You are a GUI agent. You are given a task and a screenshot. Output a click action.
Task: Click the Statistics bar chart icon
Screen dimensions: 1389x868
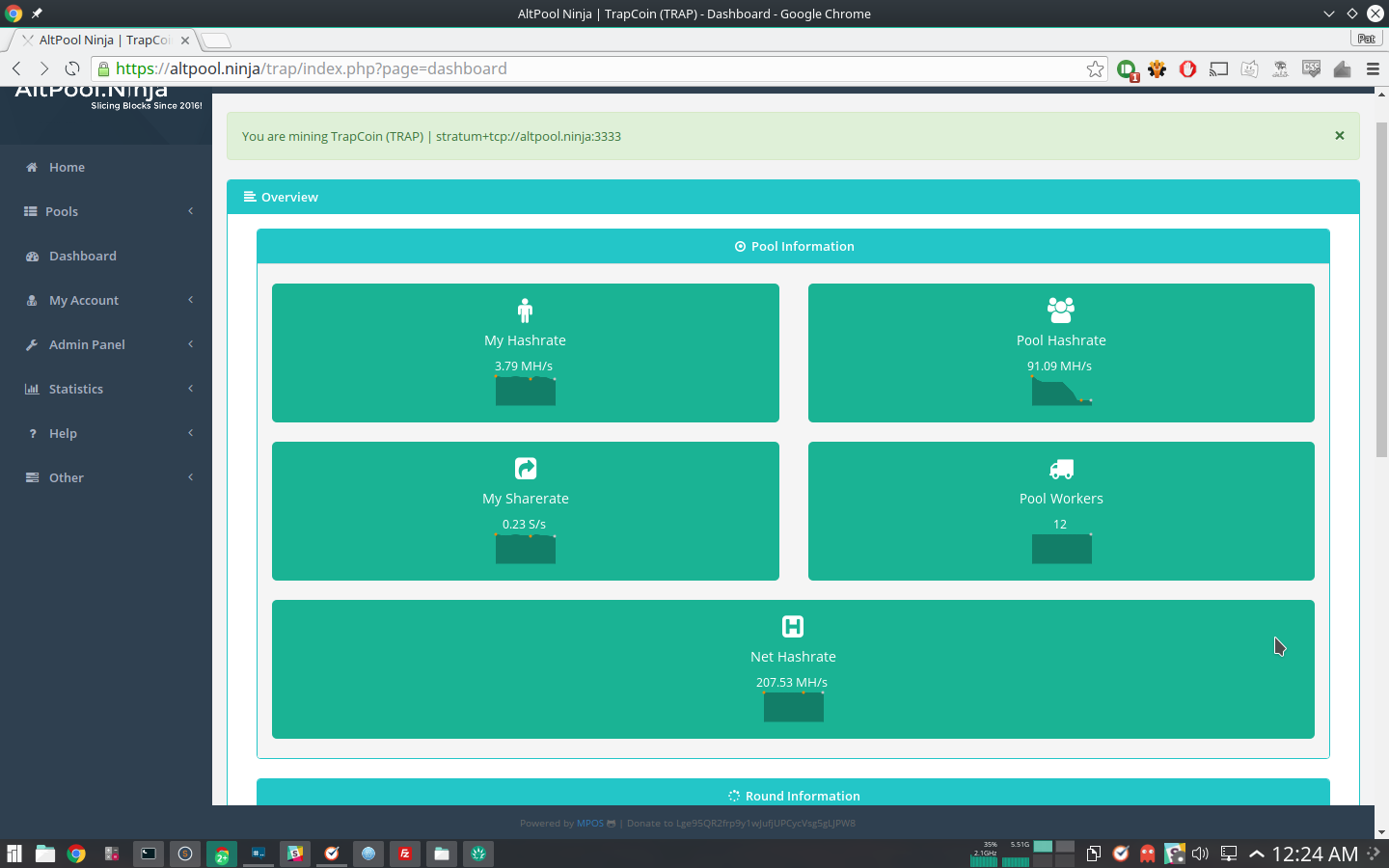coord(32,389)
